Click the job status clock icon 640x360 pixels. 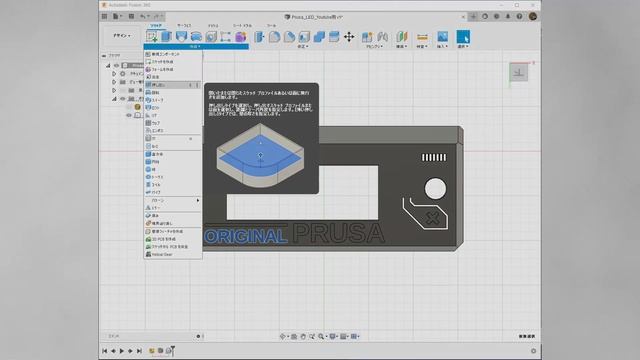point(496,16)
